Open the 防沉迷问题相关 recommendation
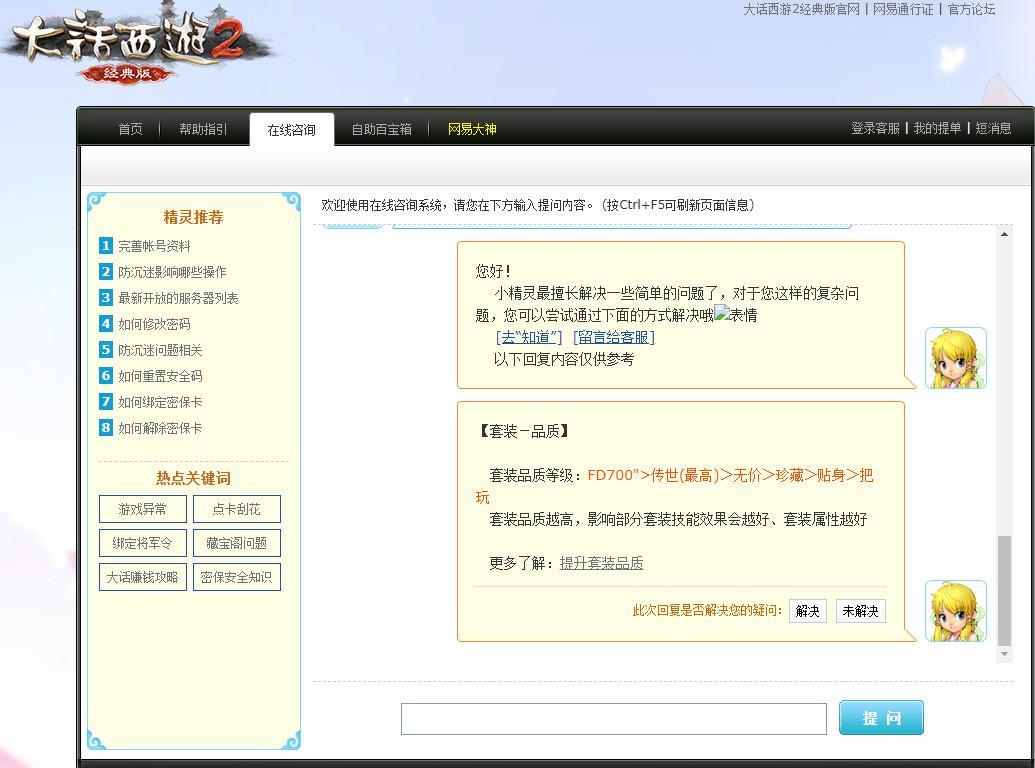 coord(160,350)
